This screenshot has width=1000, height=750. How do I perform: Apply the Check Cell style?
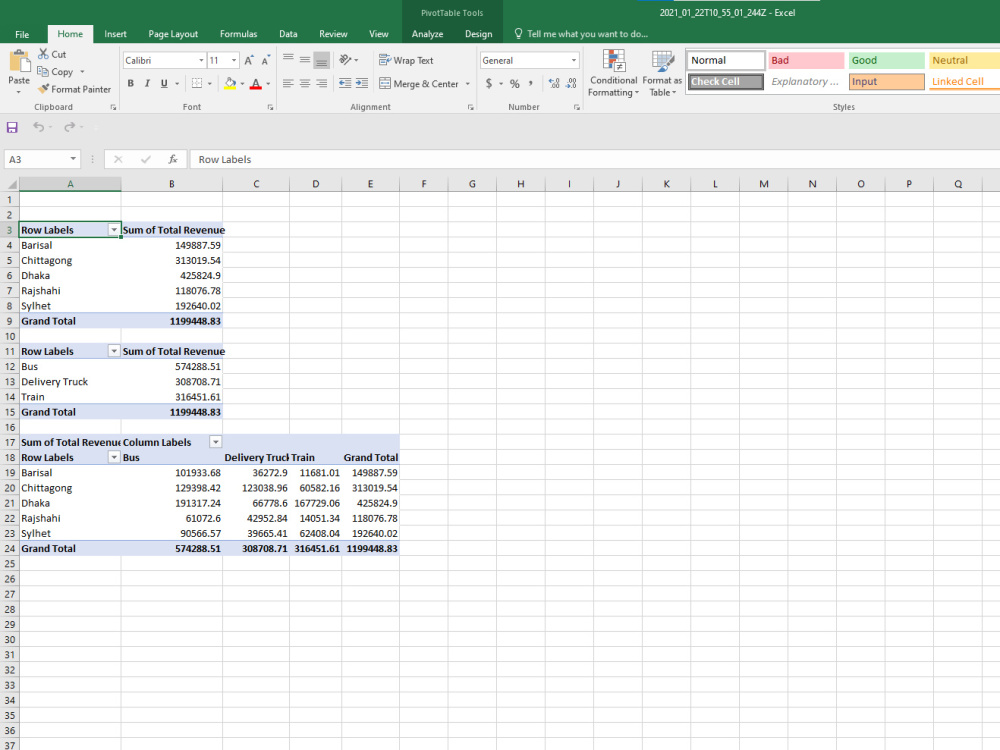tap(726, 82)
